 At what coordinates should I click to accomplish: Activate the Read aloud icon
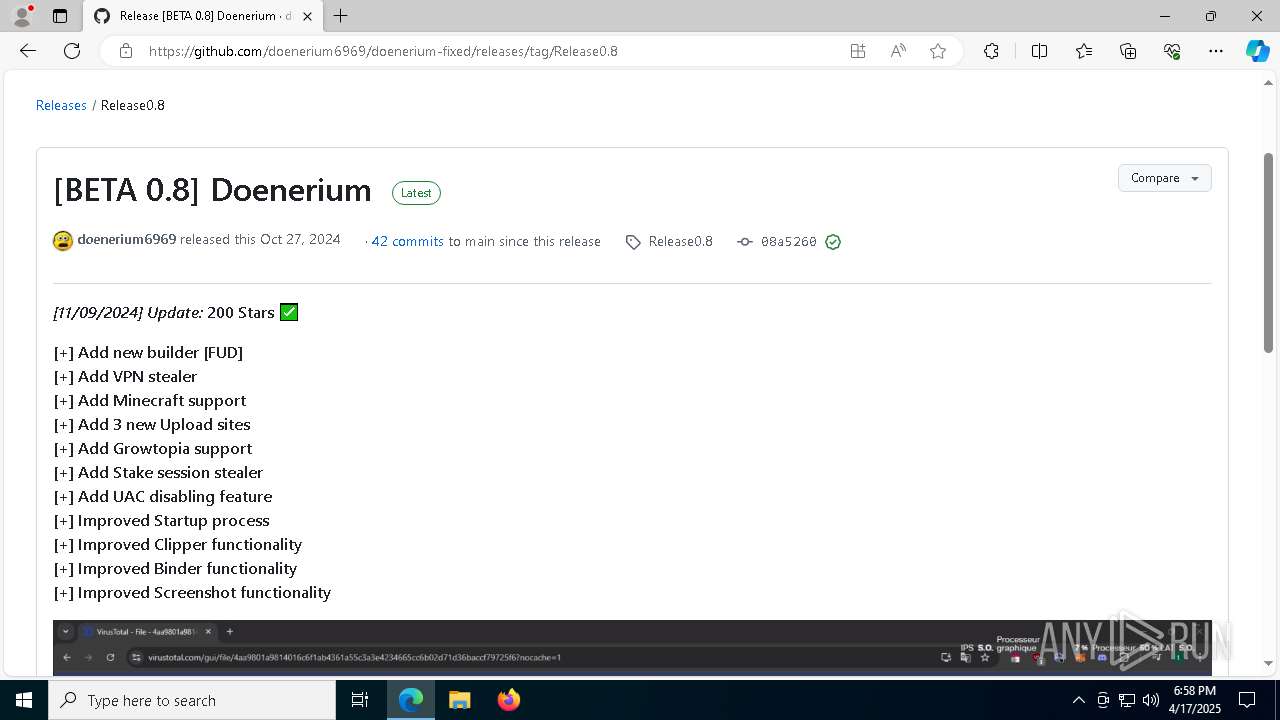coord(898,51)
